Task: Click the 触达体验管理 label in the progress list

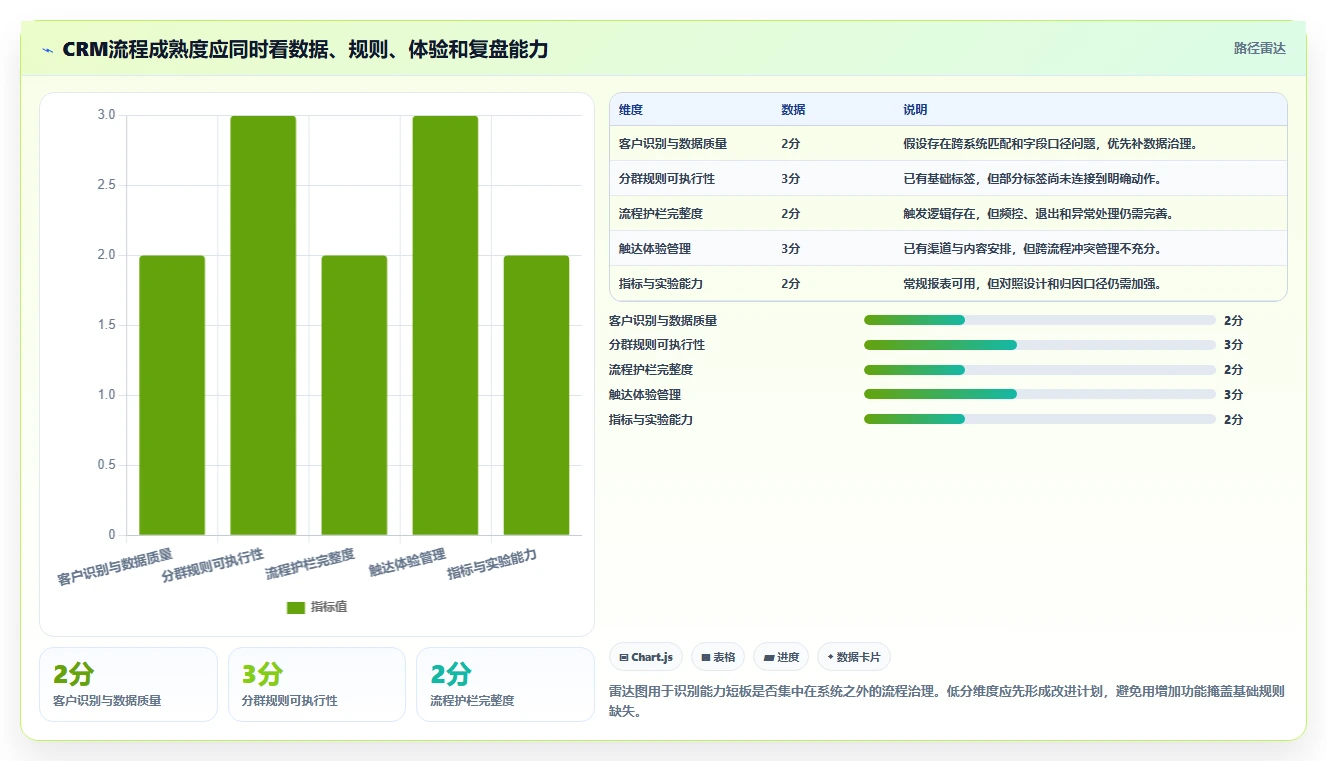Action: click(x=645, y=395)
